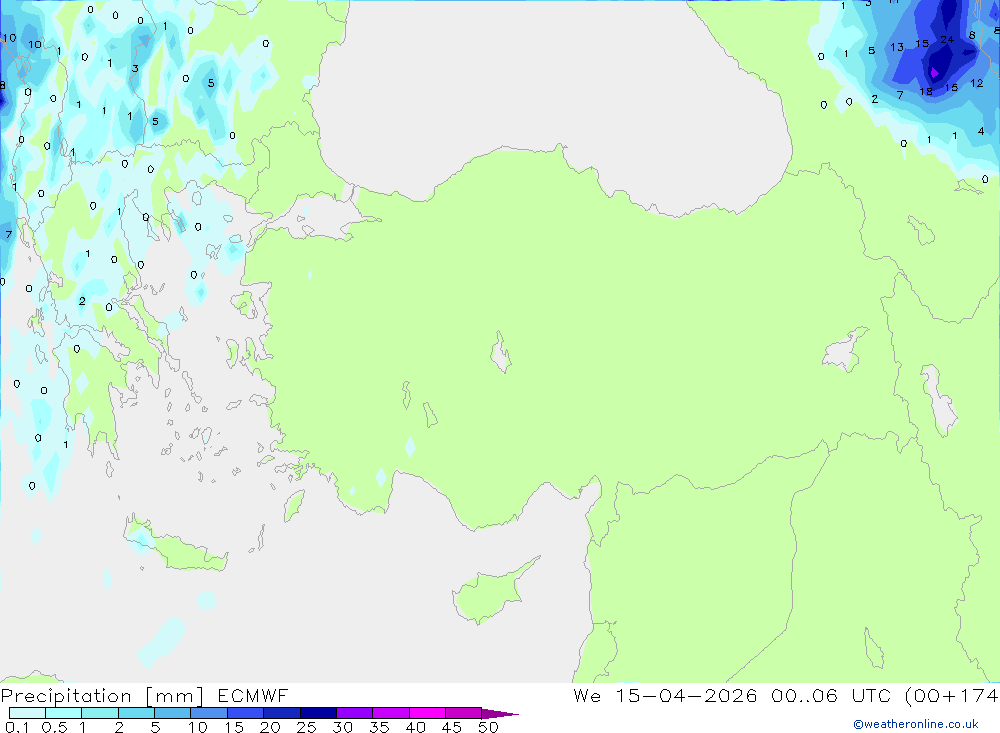Pick the 2–5 mm legend color swatch
1000x733 pixels.
(x=136, y=713)
